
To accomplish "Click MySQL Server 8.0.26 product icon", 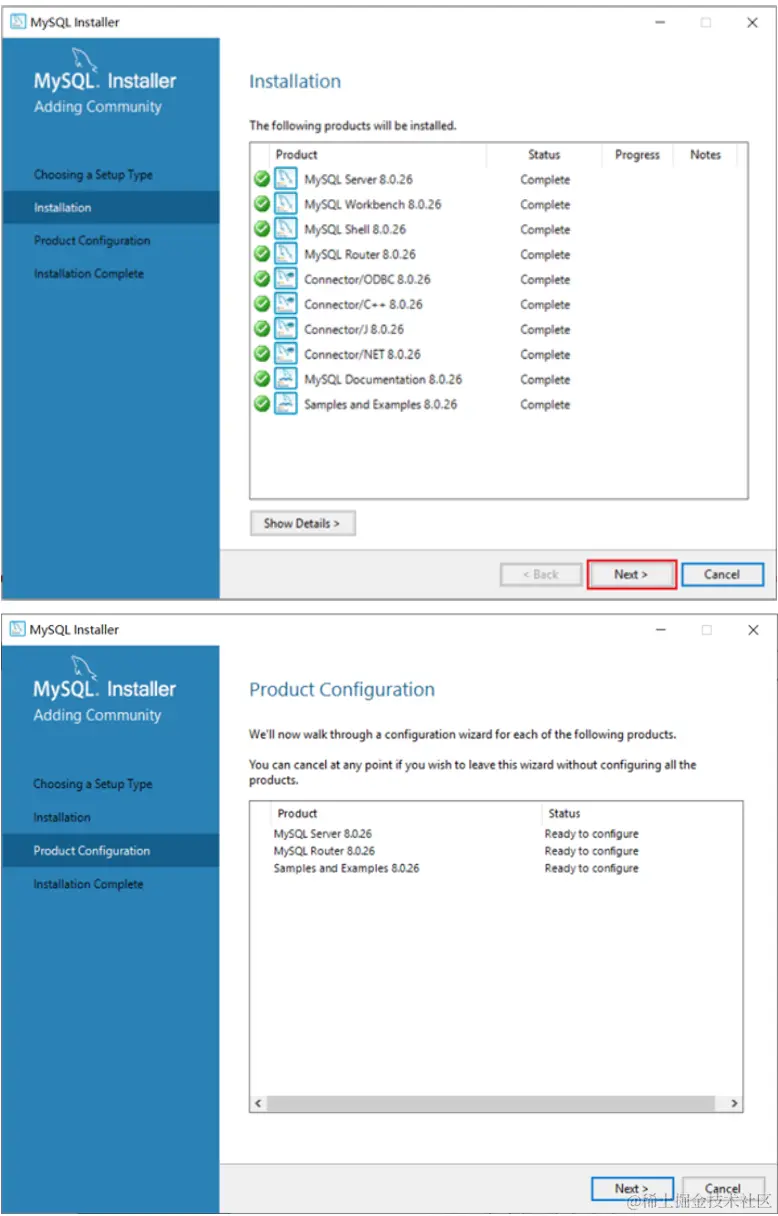I will 286,179.
